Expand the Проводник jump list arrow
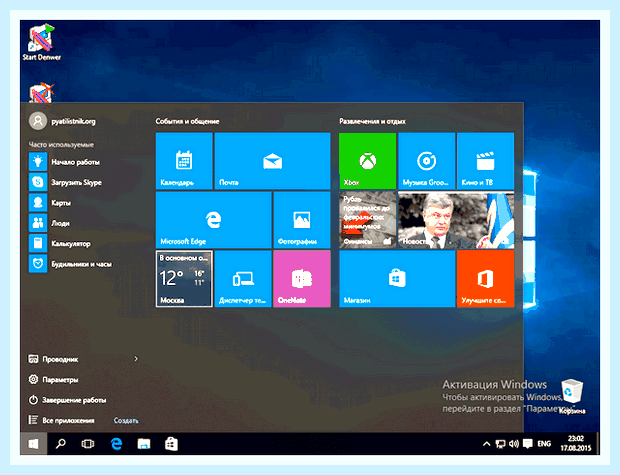 coord(136,359)
